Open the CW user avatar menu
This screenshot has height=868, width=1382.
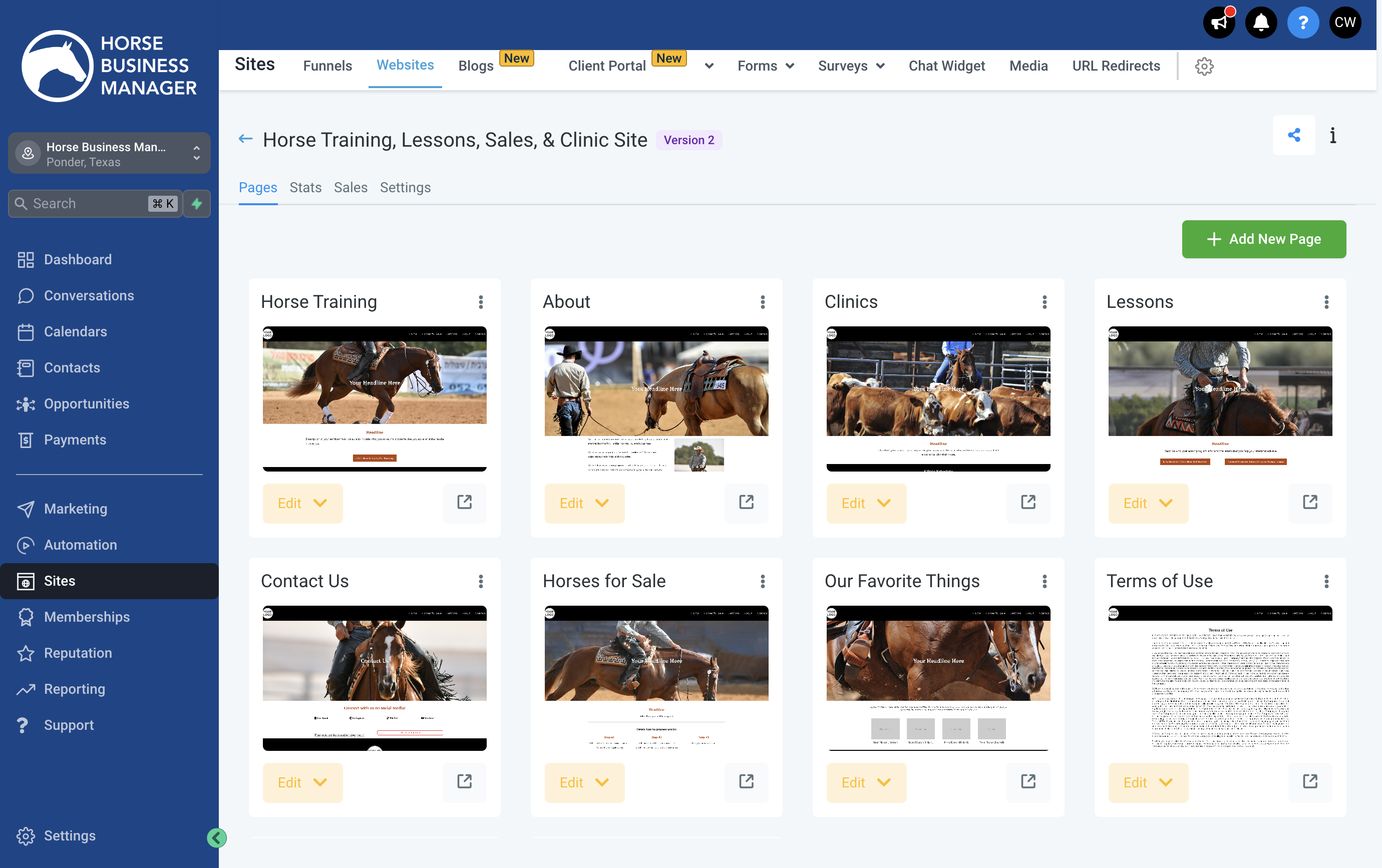pos(1344,23)
